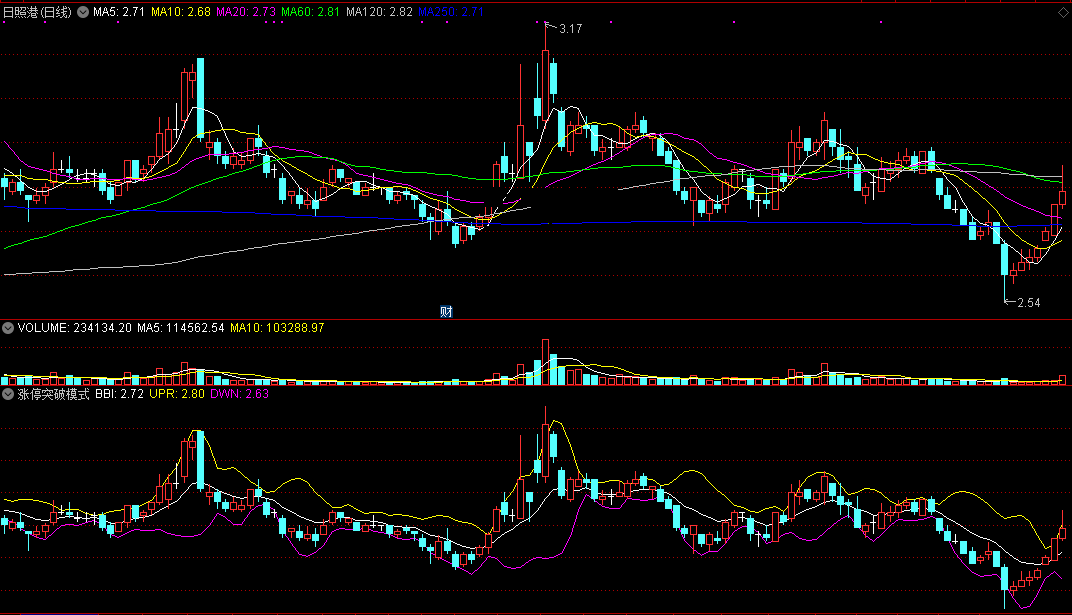This screenshot has width=1072, height=615.
Task: Click the BBI: 2.72 value label
Action: tap(119, 394)
